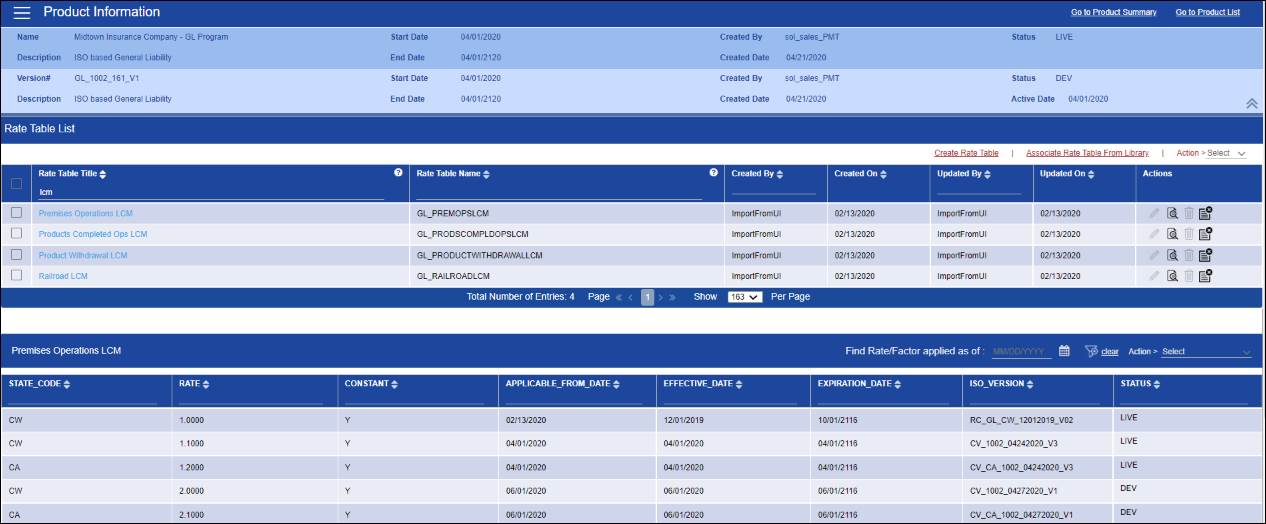Click view icon for Product Withdrawal LCM row
1266x524 pixels.
click(x=1172, y=254)
